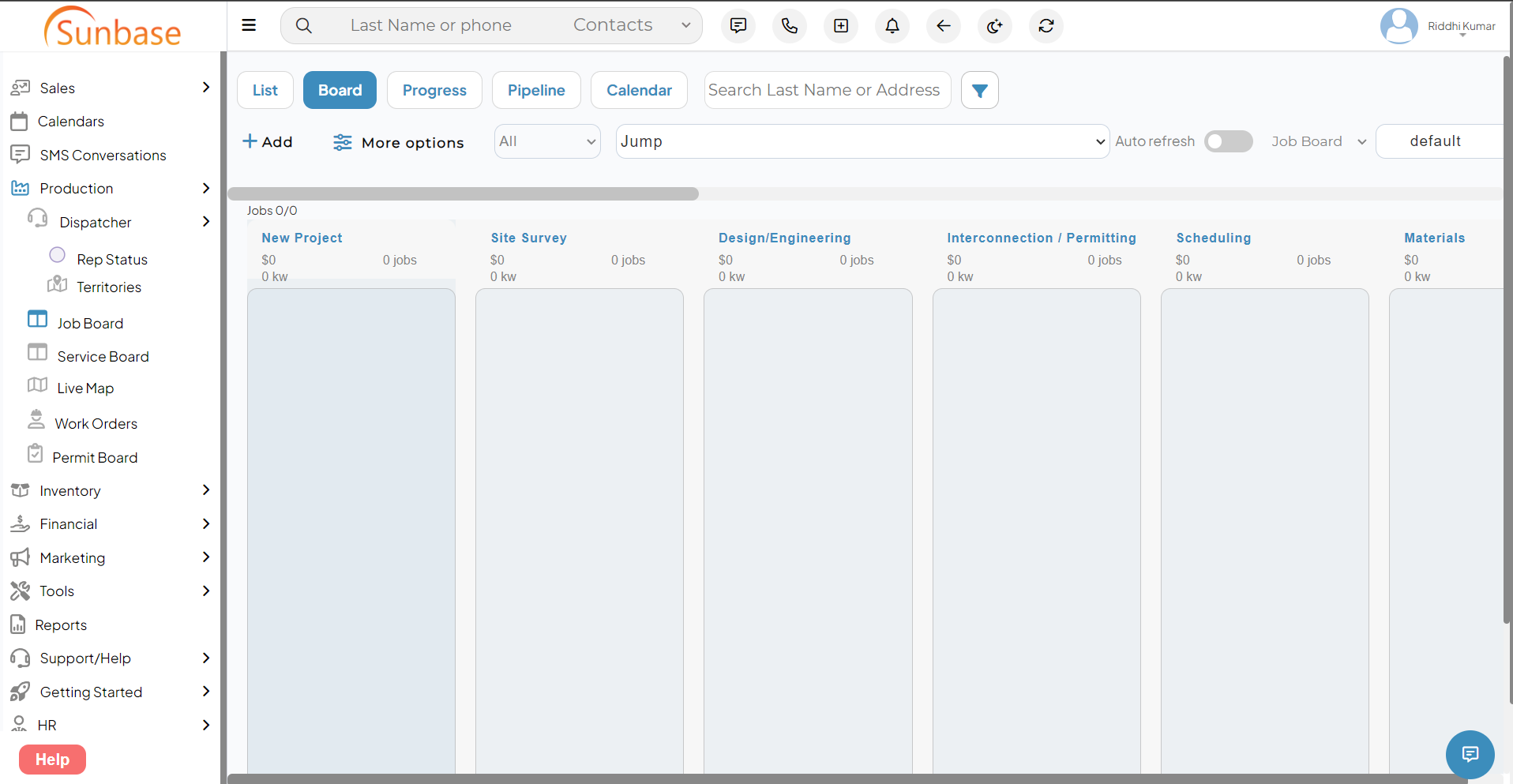Enable the Auto refresh toggle
The image size is (1513, 784).
[x=1228, y=141]
